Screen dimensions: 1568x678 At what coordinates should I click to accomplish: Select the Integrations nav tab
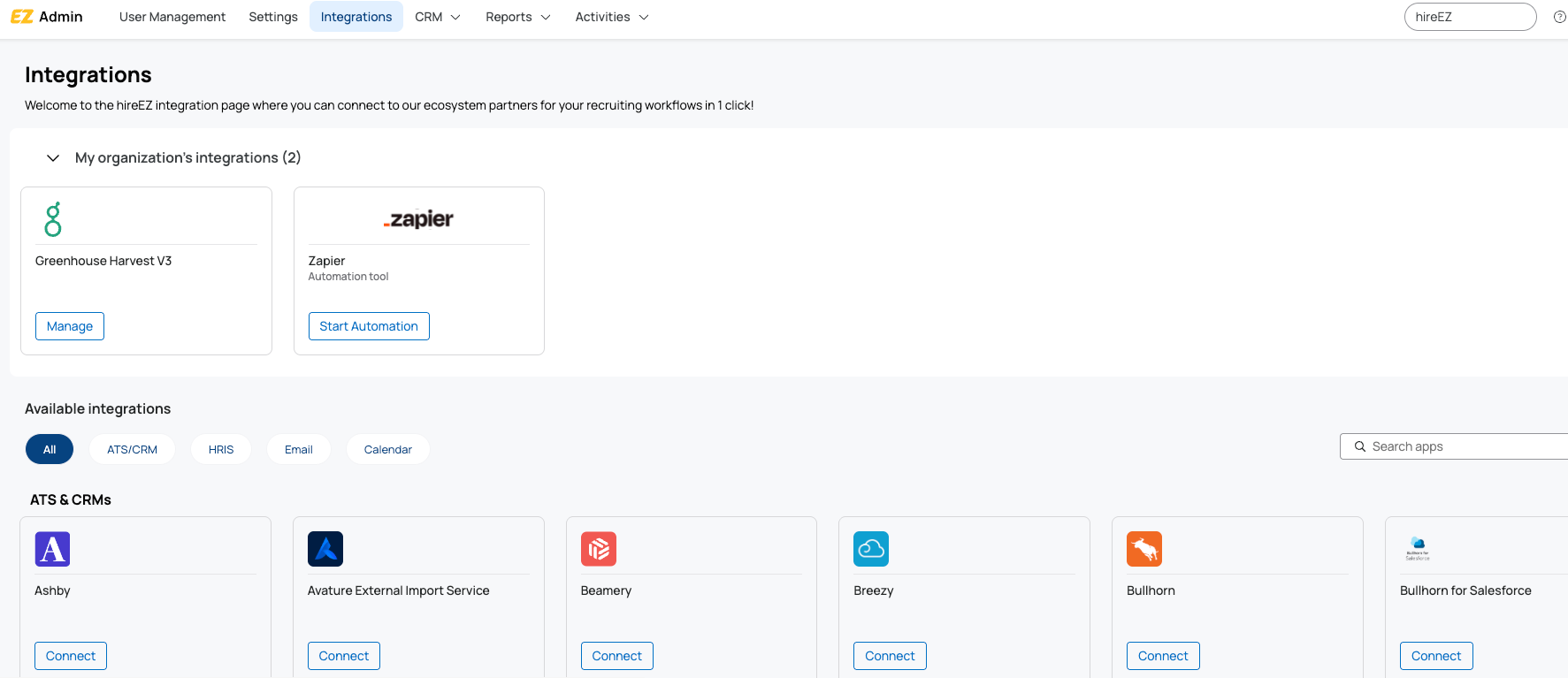click(356, 17)
